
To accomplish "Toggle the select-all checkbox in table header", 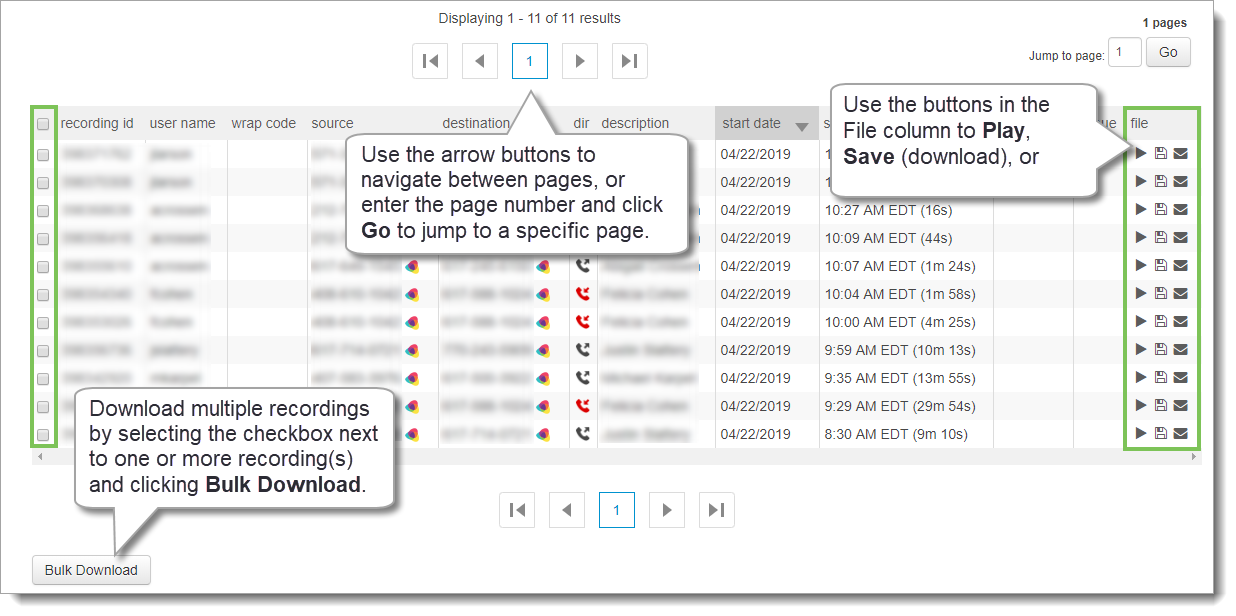I will 43,125.
